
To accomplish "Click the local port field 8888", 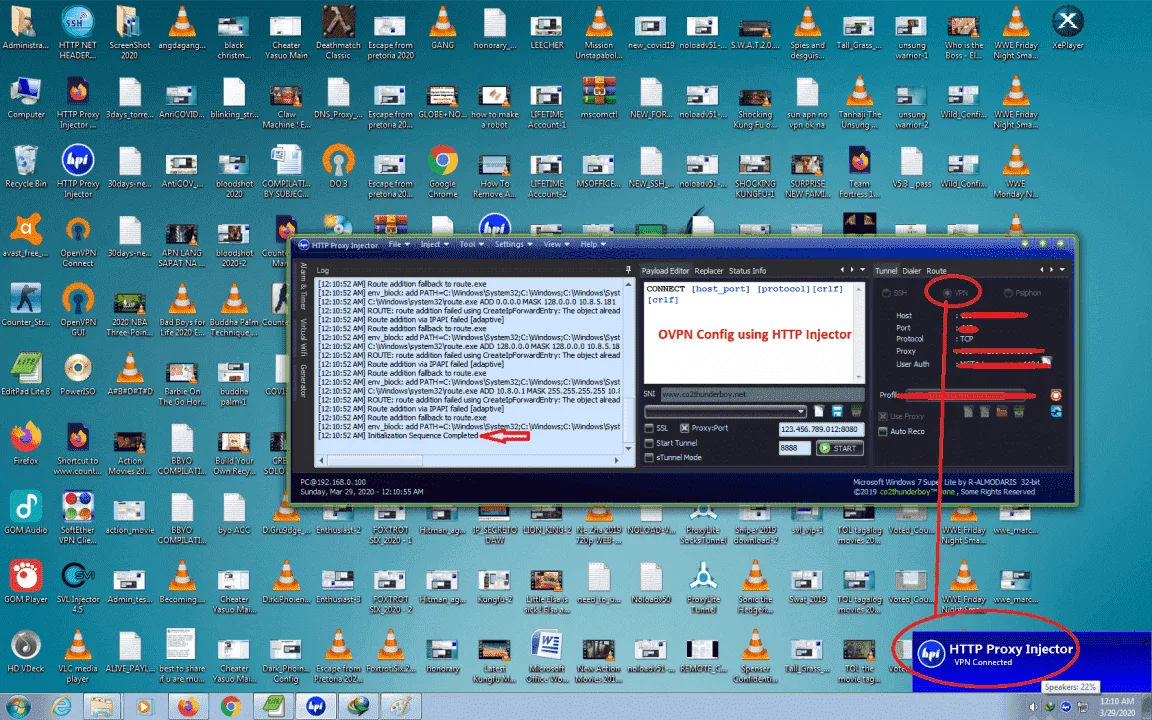I will (x=794, y=448).
